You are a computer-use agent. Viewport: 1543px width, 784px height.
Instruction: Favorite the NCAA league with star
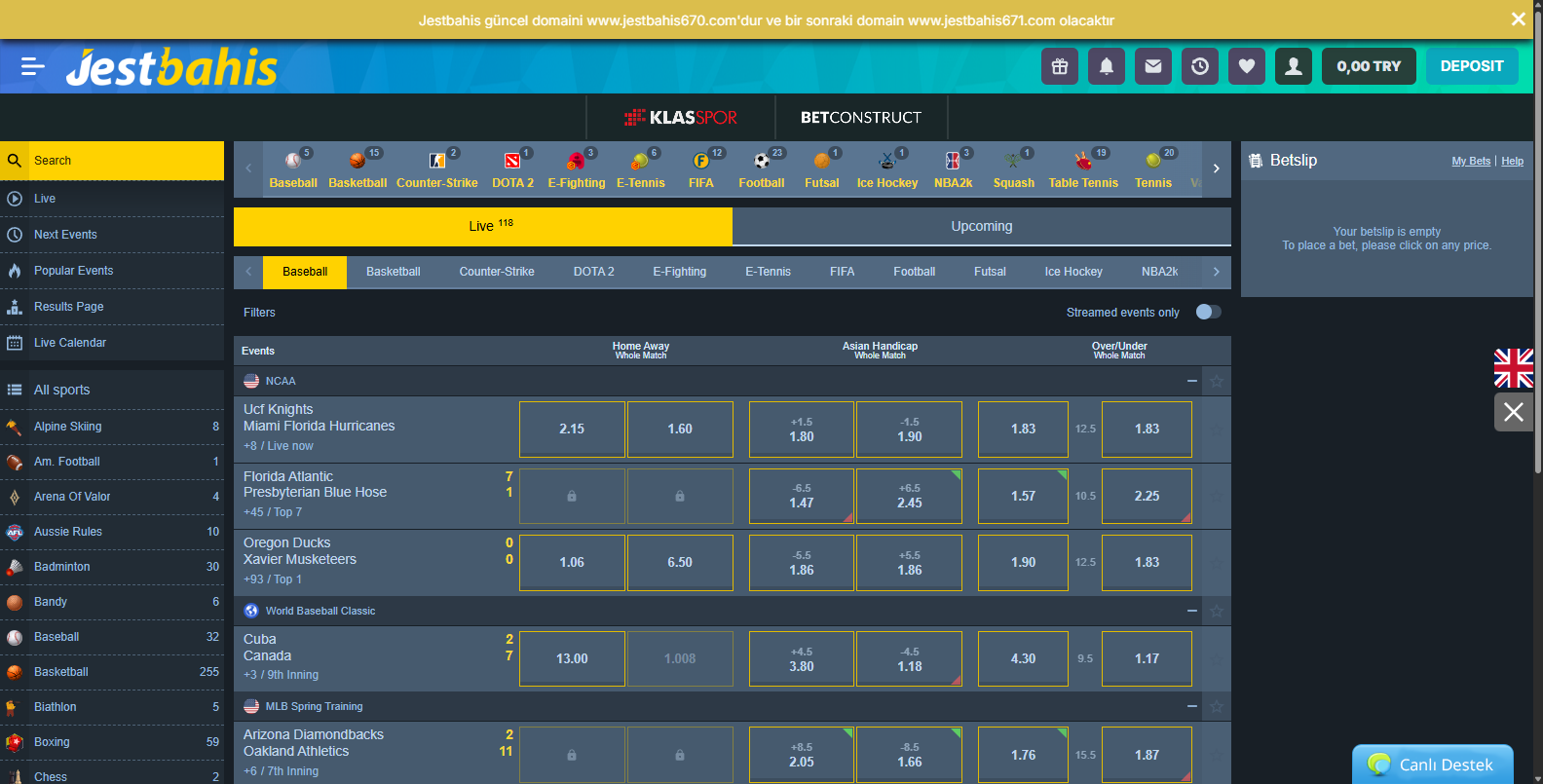click(1217, 381)
